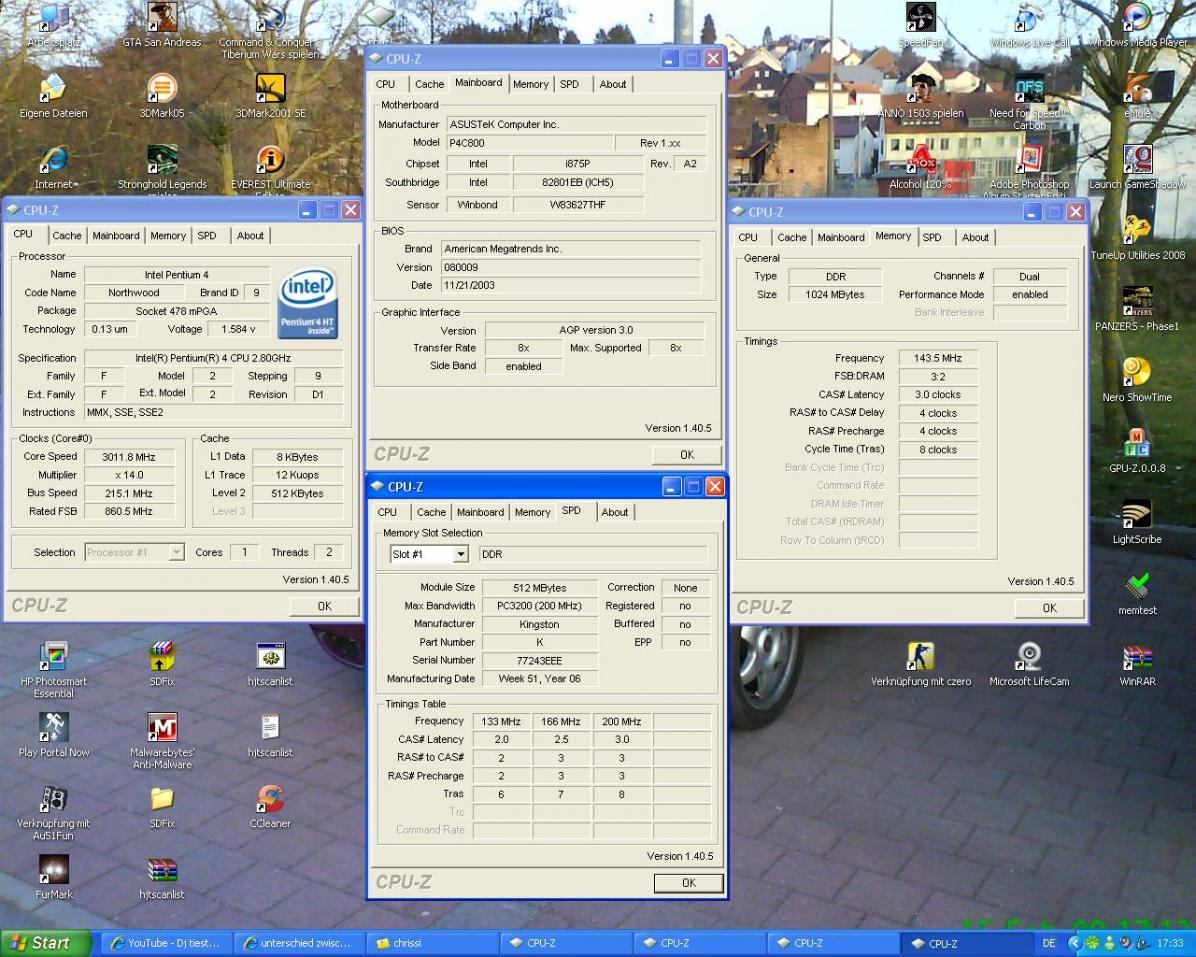
Task: Click OK in the Mainboard window
Action: click(x=686, y=454)
